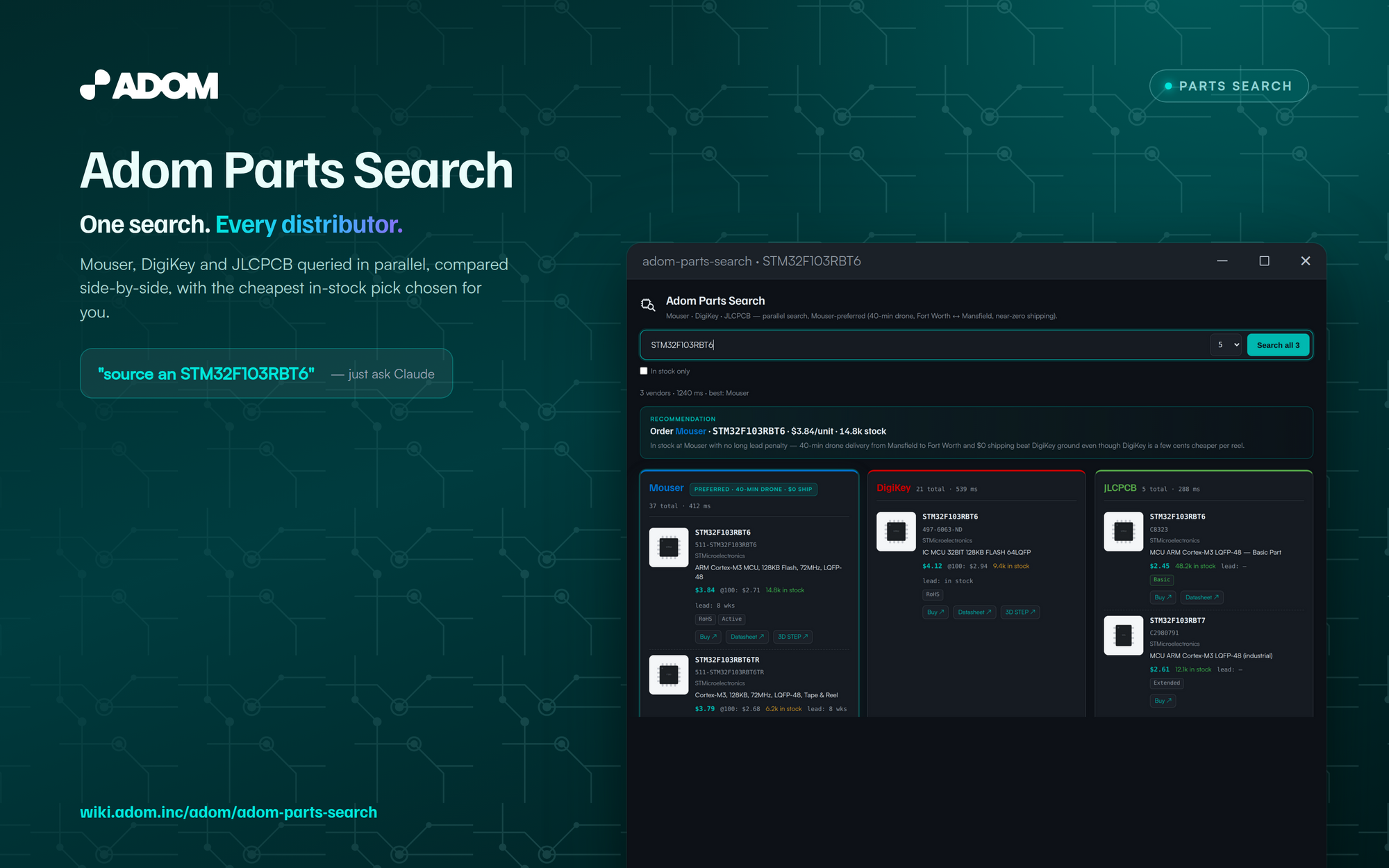Click the Adom Parts Search magnifier icon
Screen dimensions: 1389x868
pos(648,304)
